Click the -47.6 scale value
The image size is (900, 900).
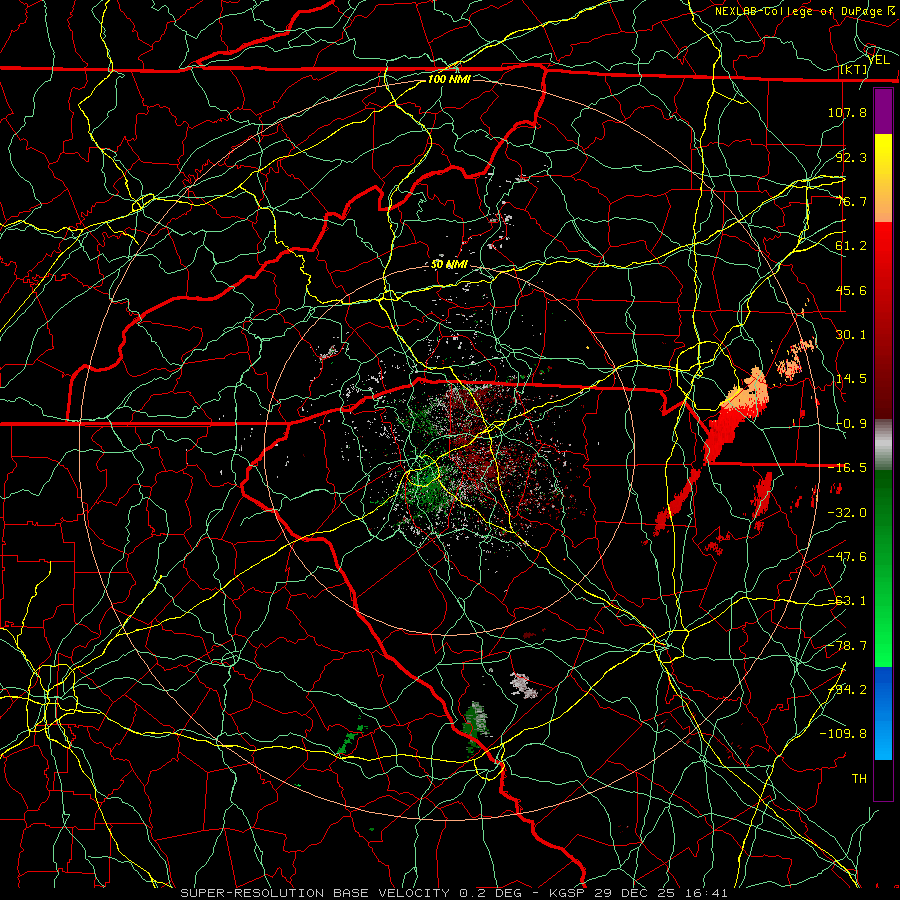point(847,557)
